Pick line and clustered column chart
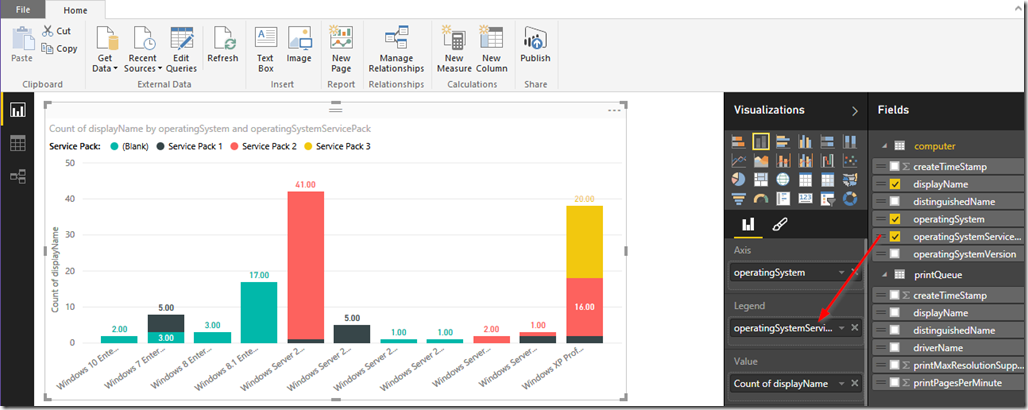 (x=805, y=160)
